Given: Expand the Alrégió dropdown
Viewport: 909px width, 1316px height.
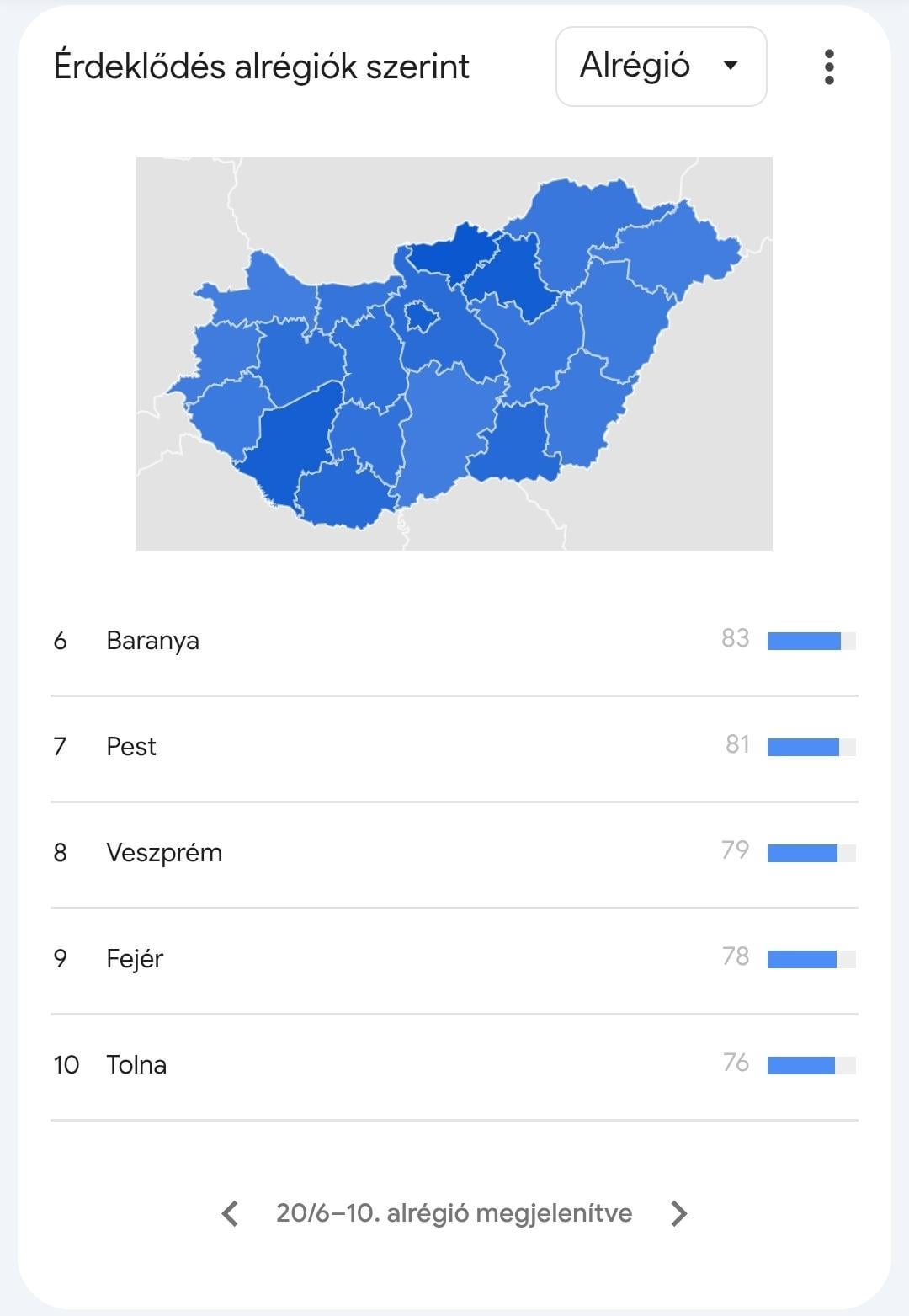Looking at the screenshot, I should coord(661,67).
